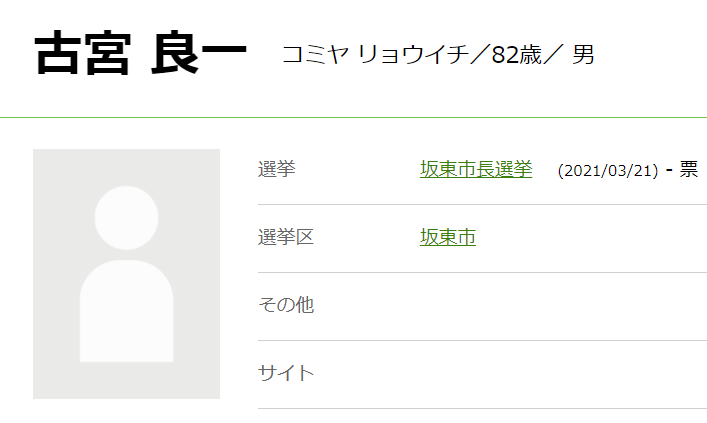Click the family name 古宮 in heading

pyautogui.click(x=82, y=54)
